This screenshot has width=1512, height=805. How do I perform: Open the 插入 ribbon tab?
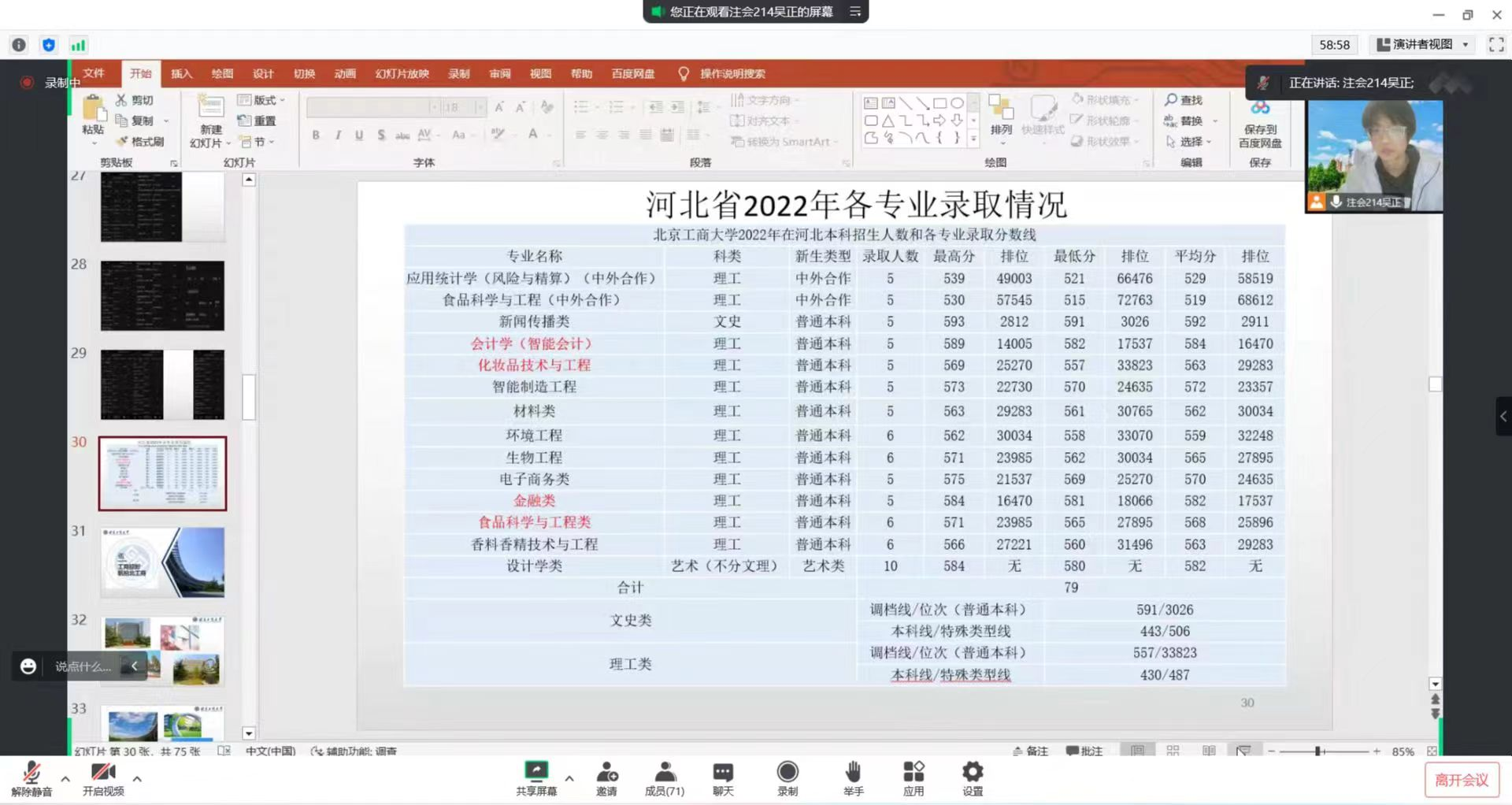point(181,74)
